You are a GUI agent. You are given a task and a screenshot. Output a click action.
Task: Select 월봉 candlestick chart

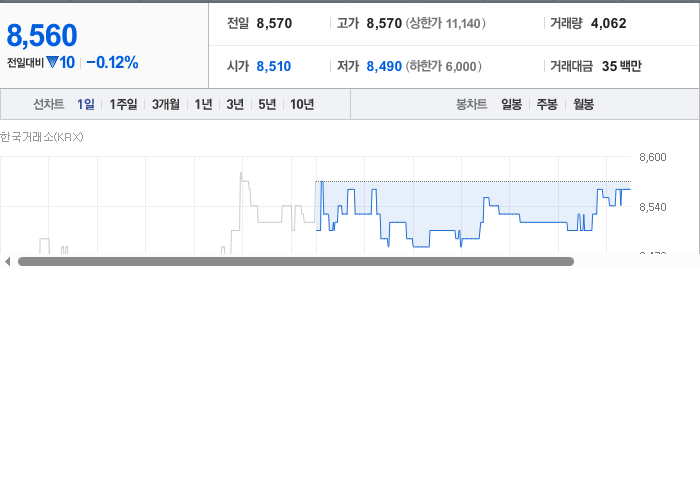coord(583,104)
